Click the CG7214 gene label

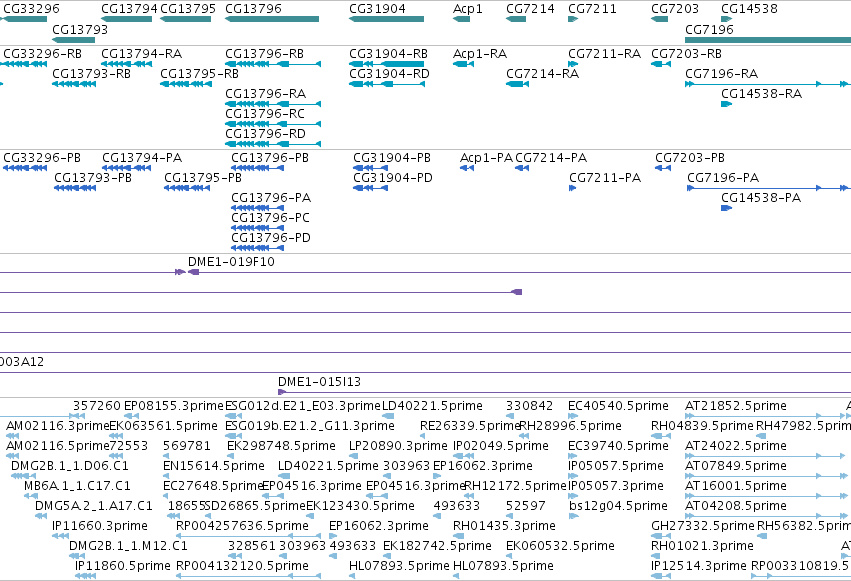click(x=530, y=9)
